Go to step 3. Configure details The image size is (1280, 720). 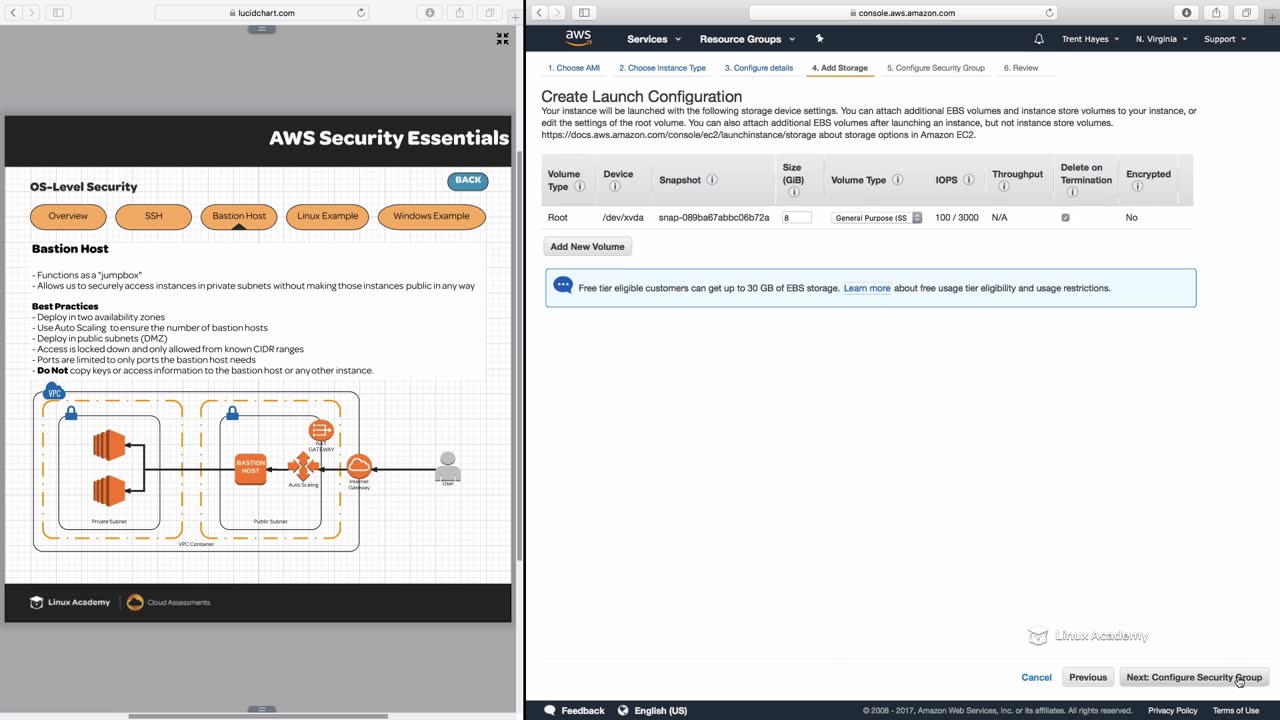(759, 68)
